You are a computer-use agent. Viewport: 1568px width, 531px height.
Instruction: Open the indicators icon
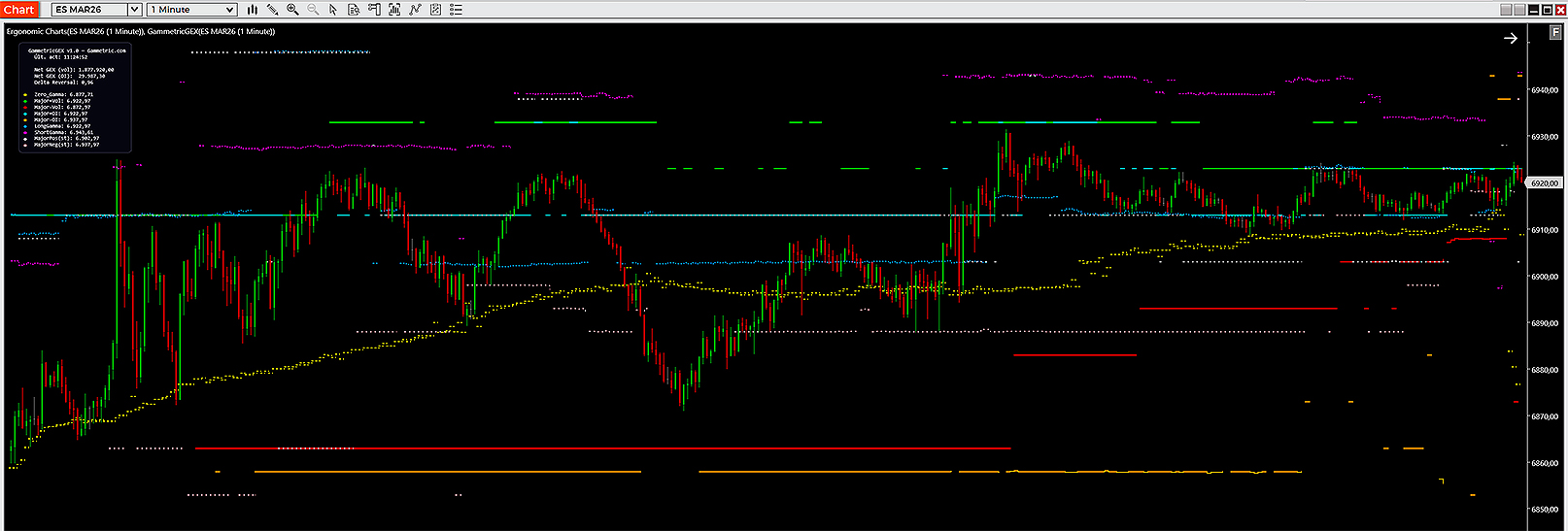[394, 10]
